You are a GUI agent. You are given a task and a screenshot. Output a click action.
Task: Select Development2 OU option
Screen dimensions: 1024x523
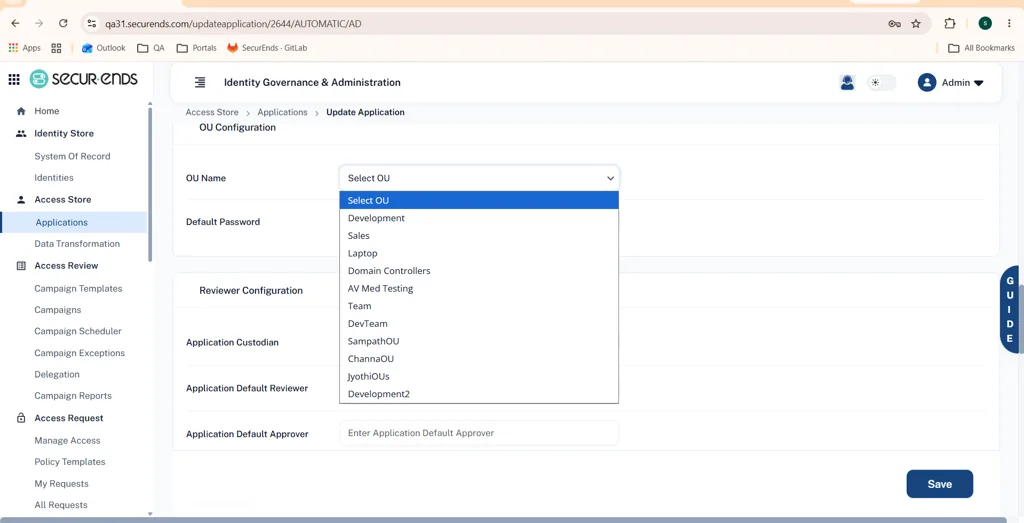coord(479,394)
